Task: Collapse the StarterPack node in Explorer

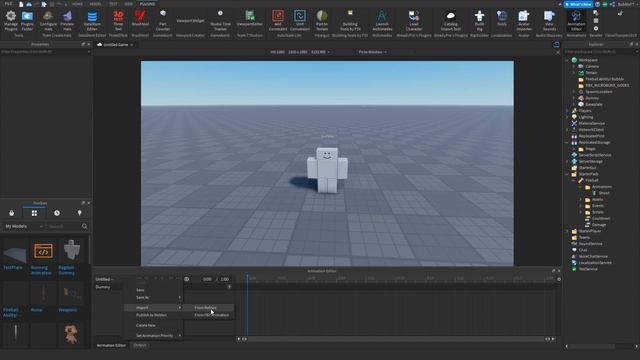Action: 567,174
